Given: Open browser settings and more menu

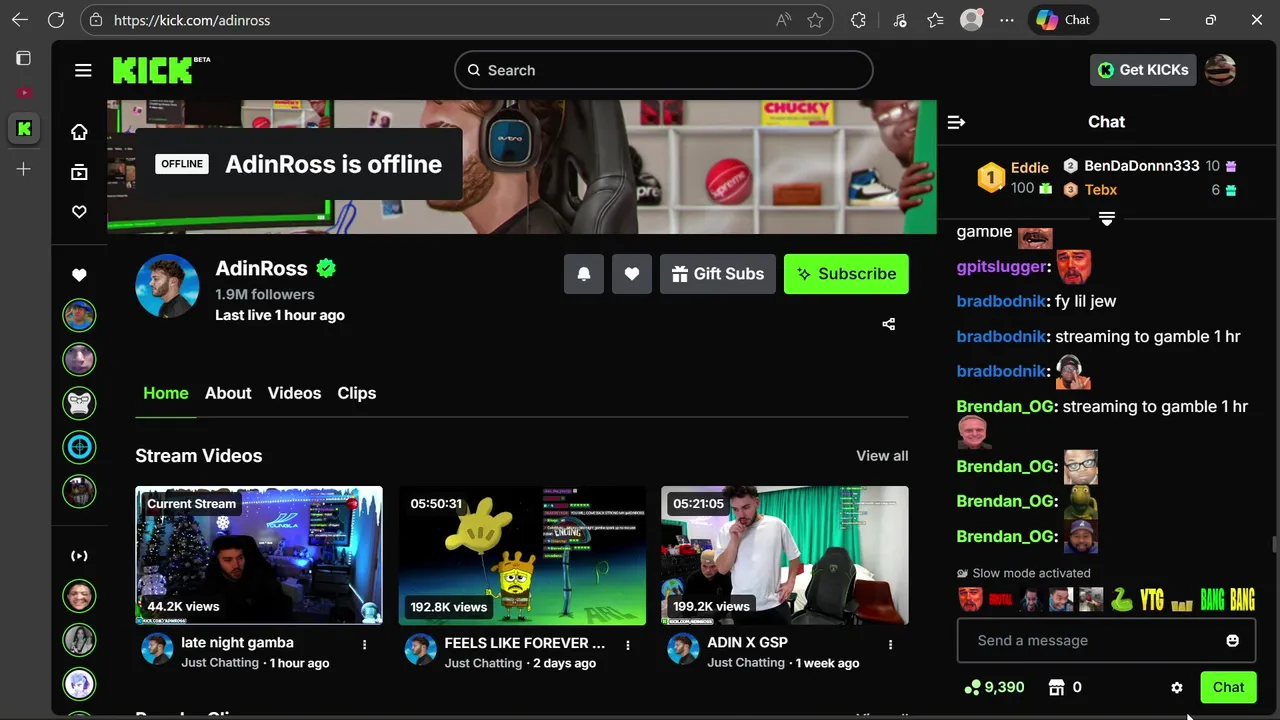Looking at the screenshot, I should [1007, 20].
